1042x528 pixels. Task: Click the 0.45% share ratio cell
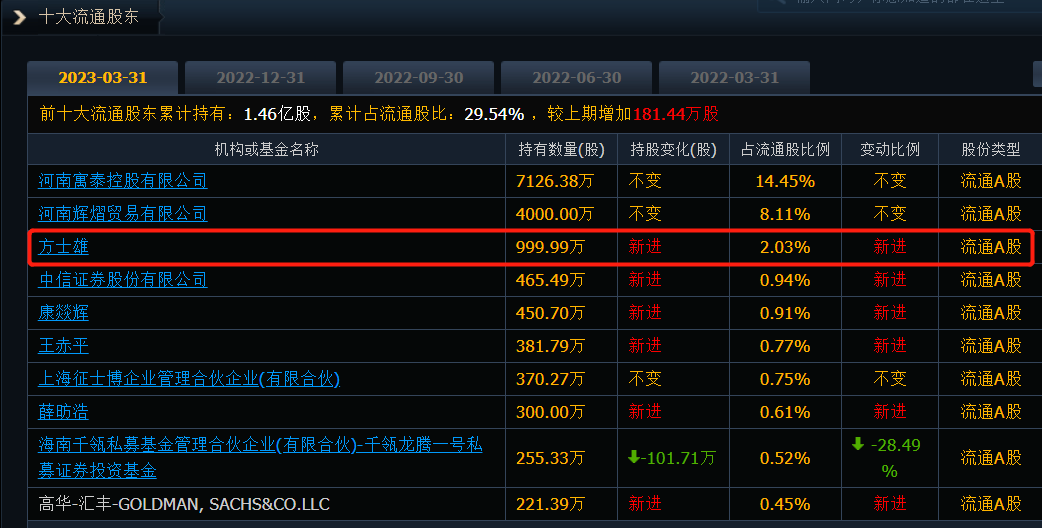(x=785, y=504)
